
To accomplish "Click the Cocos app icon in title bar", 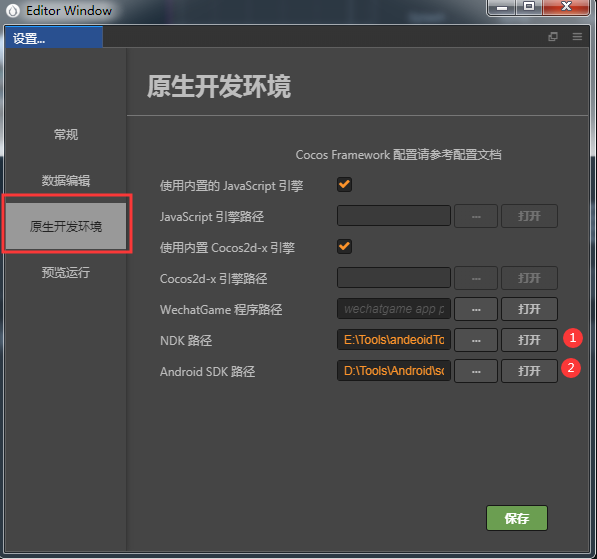I will pos(13,11).
